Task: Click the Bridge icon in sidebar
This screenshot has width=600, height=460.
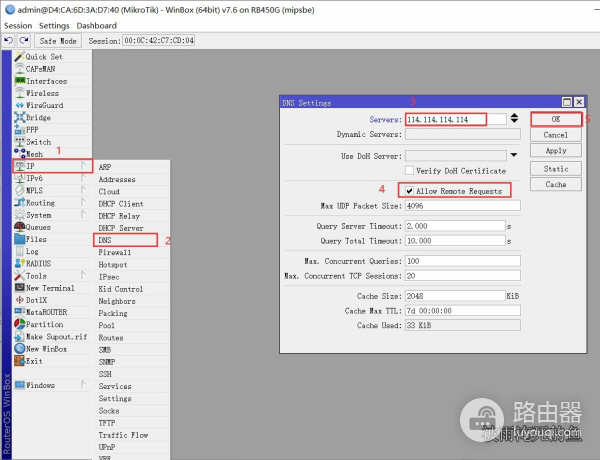Action: click(x=20, y=117)
